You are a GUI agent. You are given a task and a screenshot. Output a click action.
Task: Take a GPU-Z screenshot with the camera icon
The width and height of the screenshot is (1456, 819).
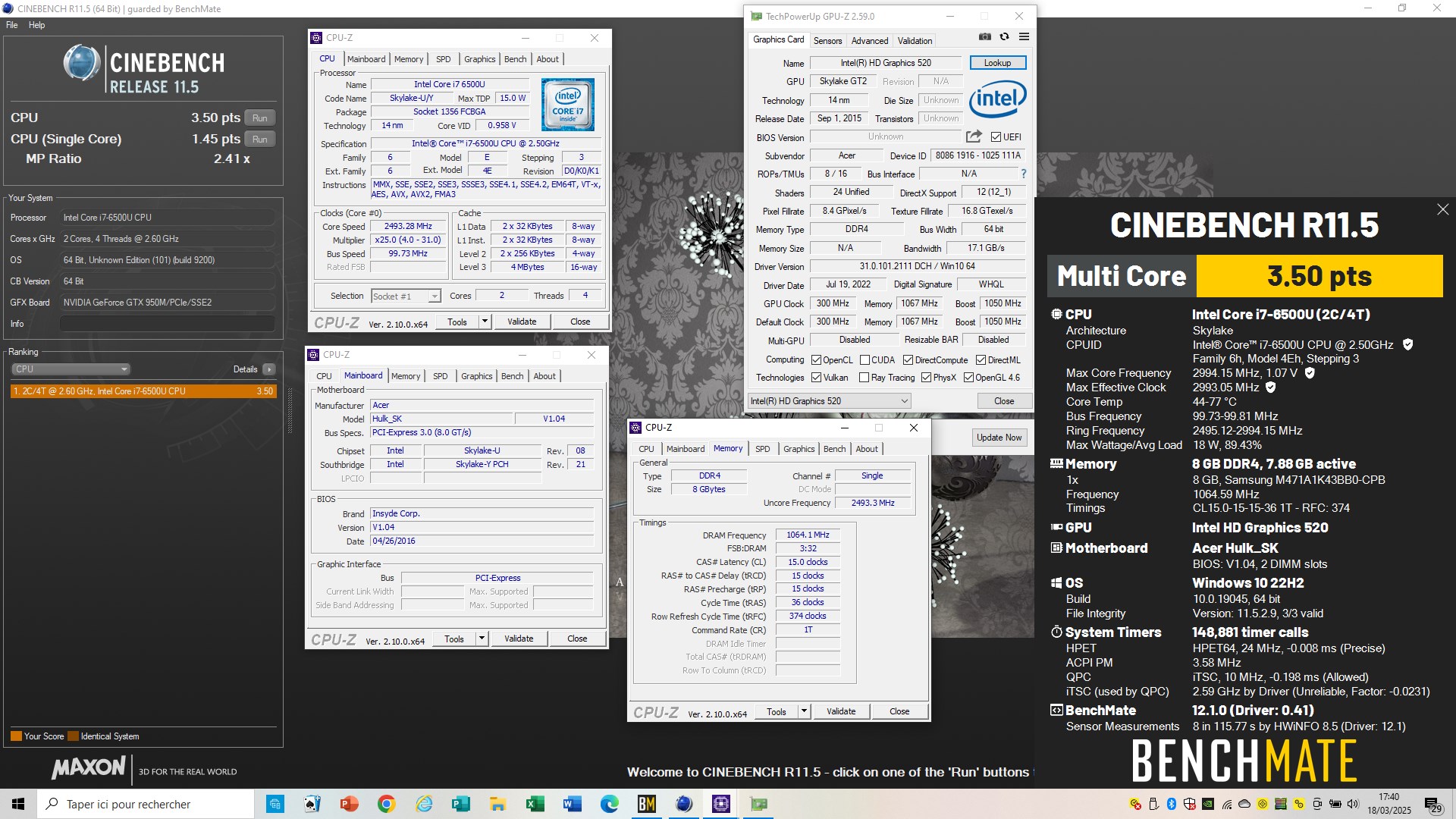(x=984, y=36)
